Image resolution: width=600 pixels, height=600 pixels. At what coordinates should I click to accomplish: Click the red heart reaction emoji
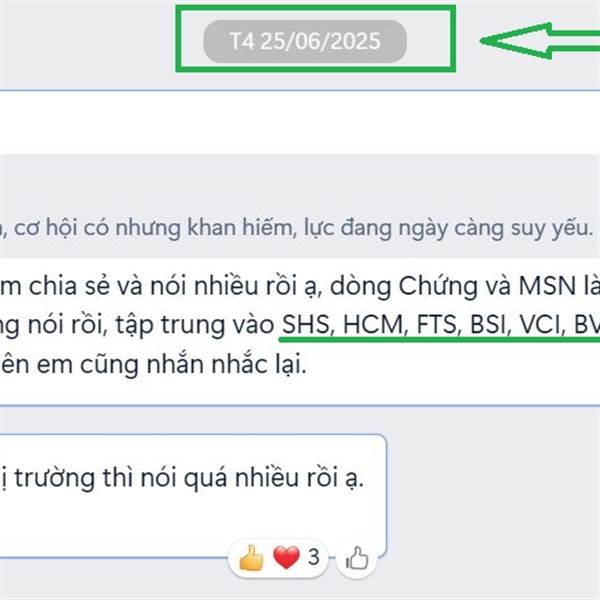[286, 558]
